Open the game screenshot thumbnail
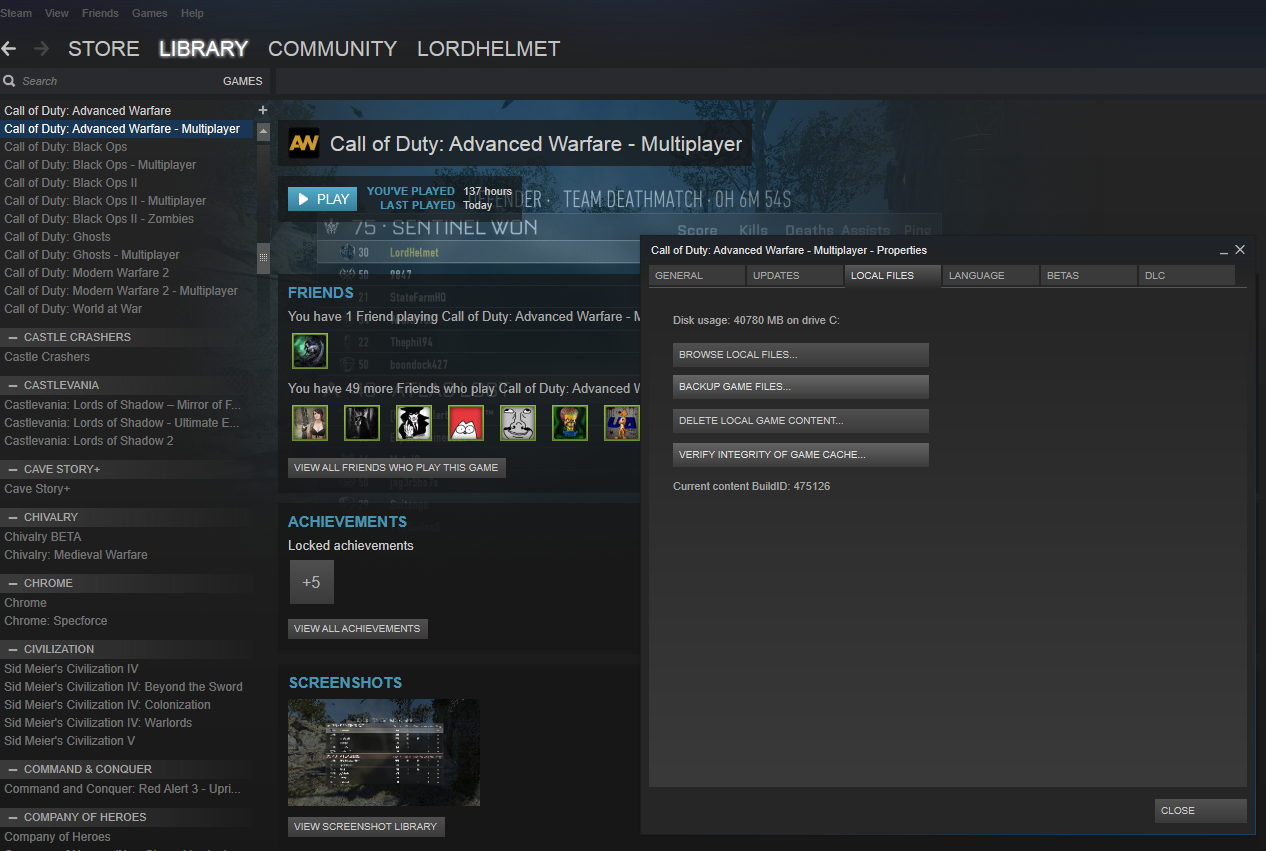Screen dimensions: 1266x851 (384, 752)
